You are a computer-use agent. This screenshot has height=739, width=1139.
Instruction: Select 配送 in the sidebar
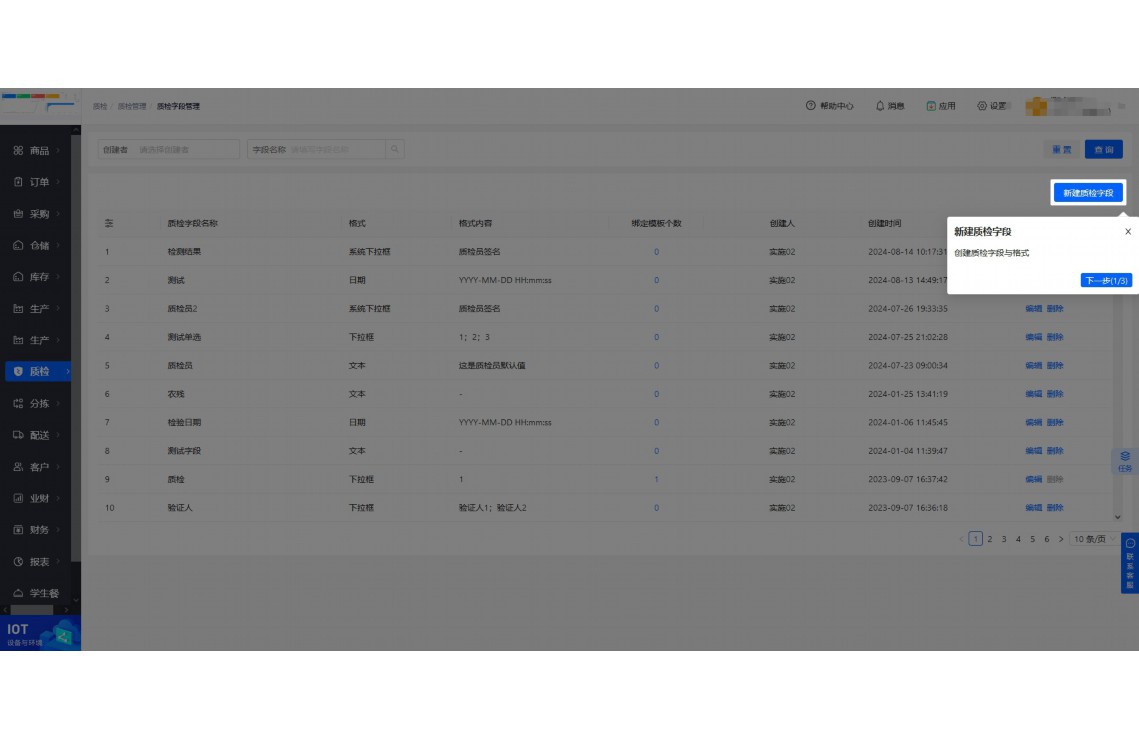tap(39, 435)
